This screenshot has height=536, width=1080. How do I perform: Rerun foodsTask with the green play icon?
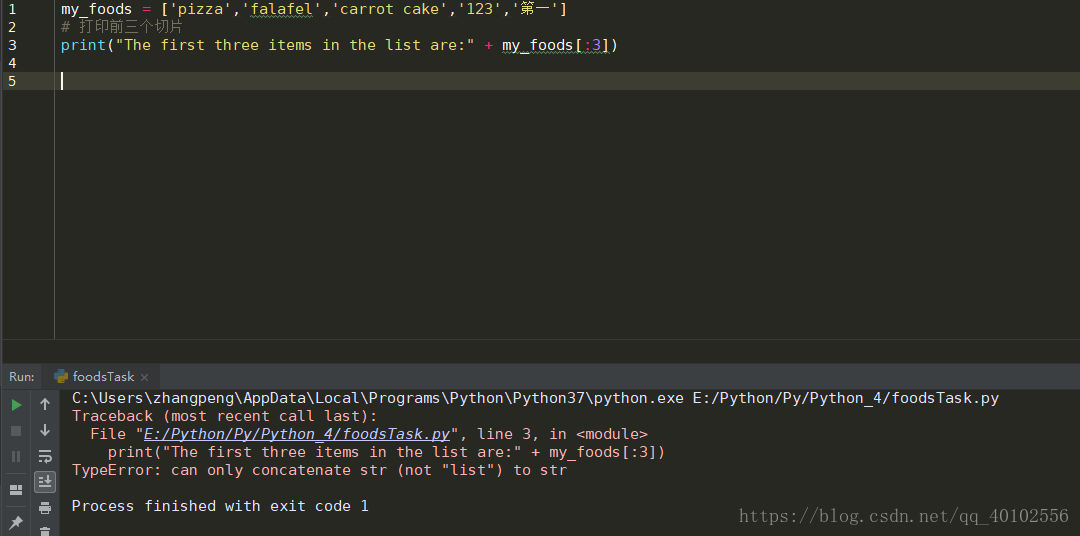[16, 405]
